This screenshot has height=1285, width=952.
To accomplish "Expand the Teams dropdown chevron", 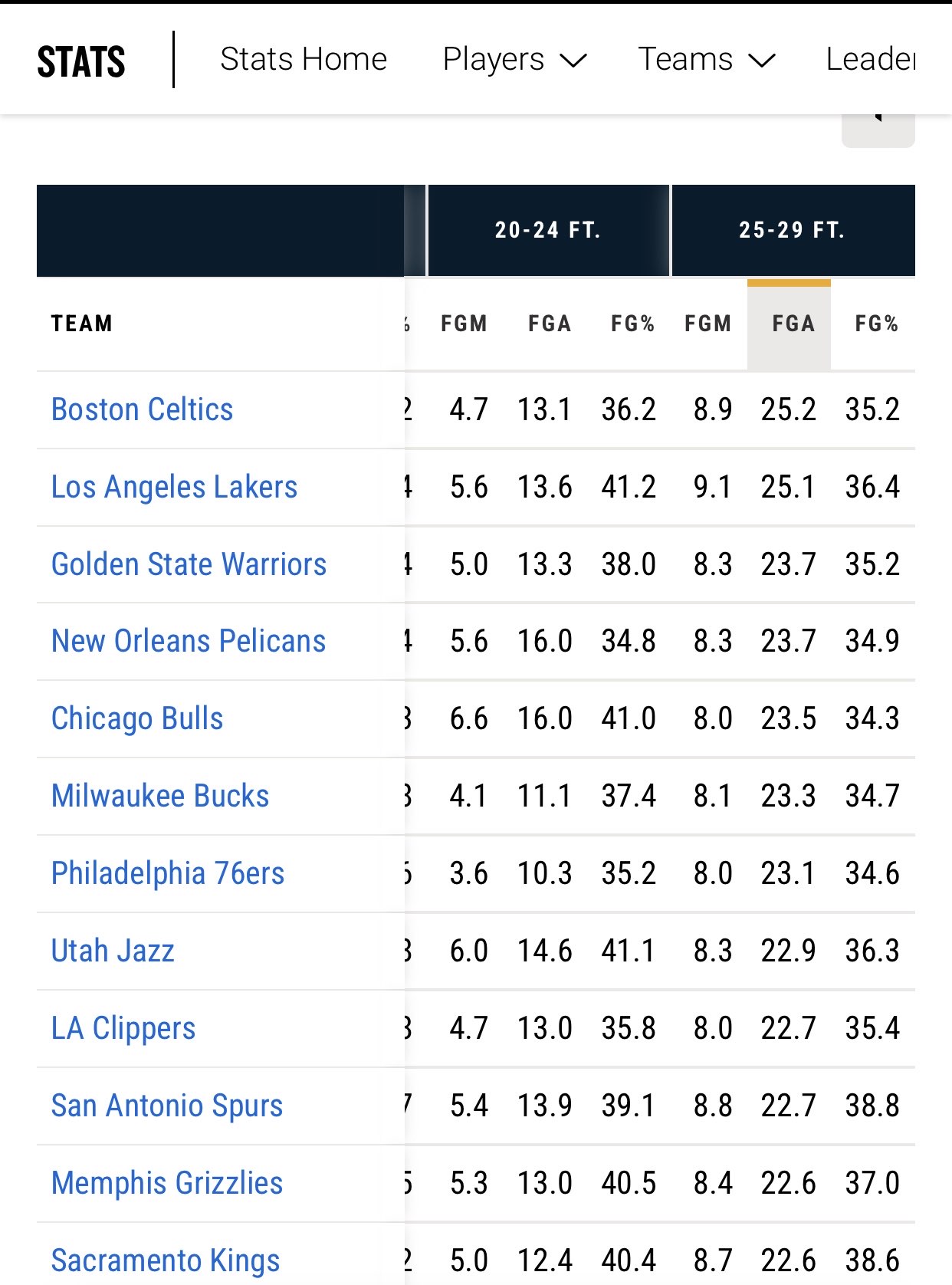I will [762, 61].
